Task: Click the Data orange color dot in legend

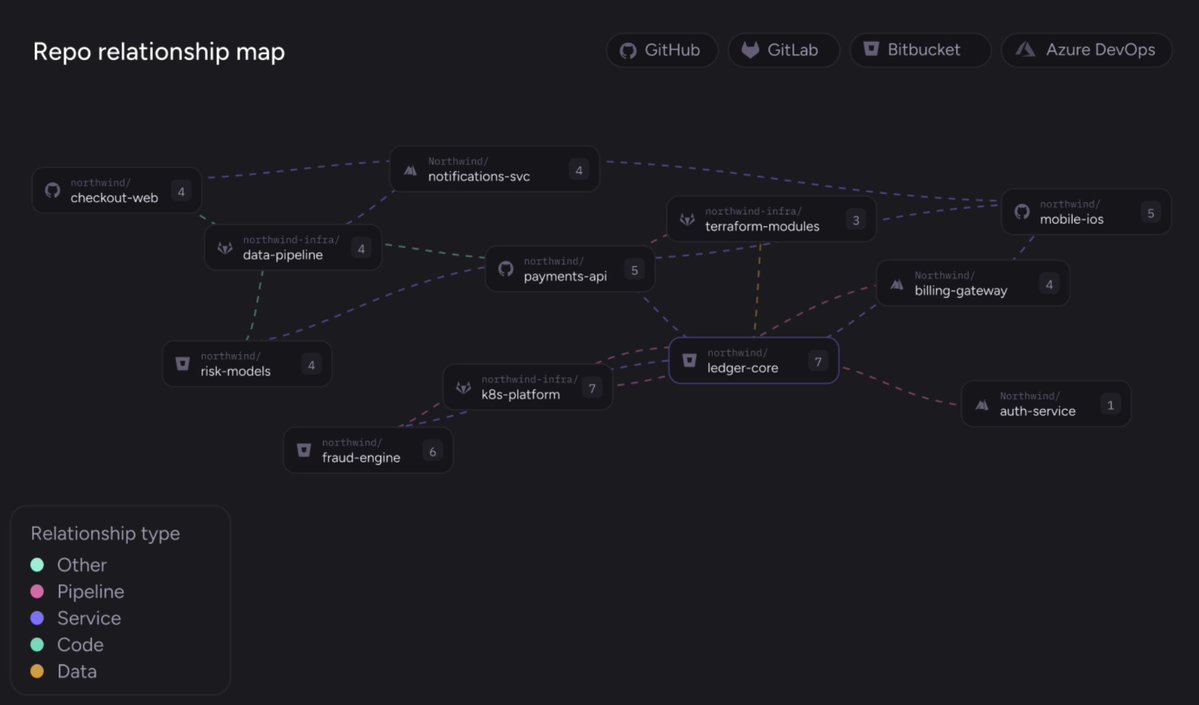Action: click(37, 671)
